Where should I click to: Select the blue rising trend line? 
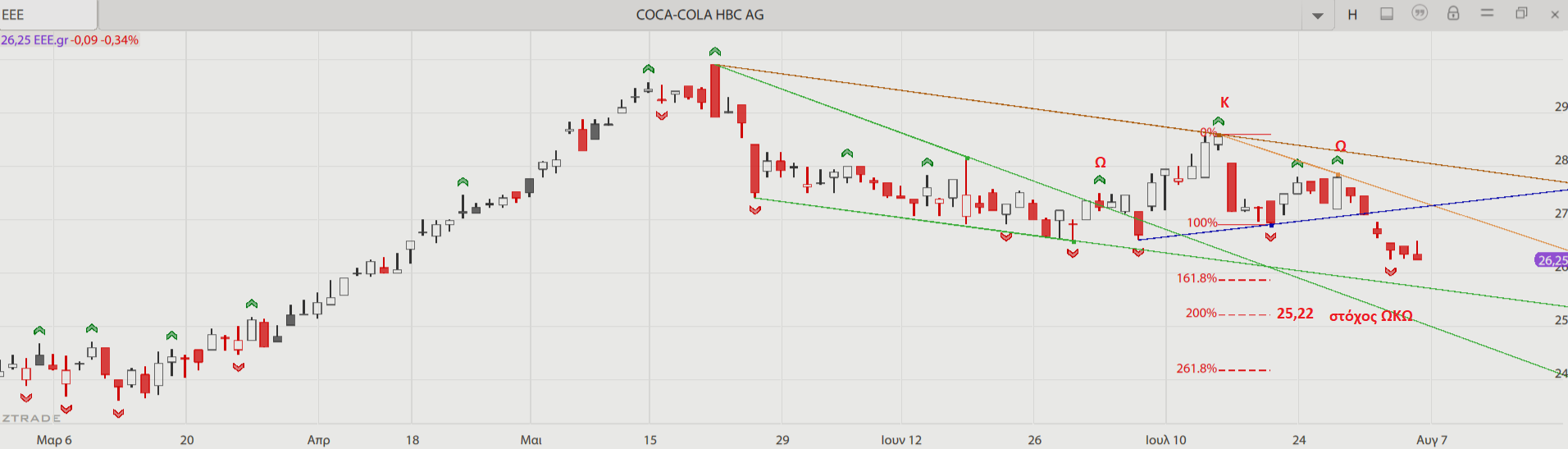point(1353,214)
